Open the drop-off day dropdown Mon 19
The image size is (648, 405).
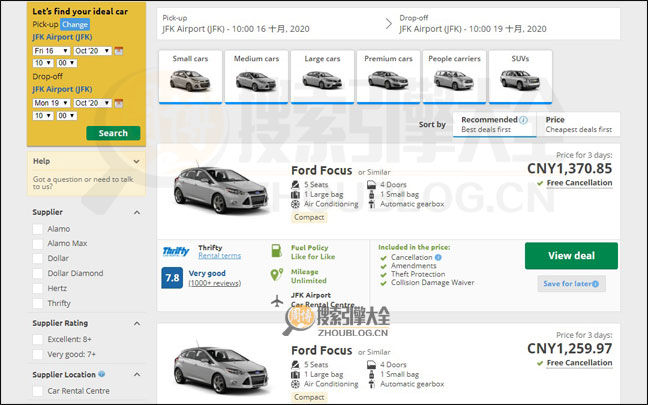click(x=51, y=103)
